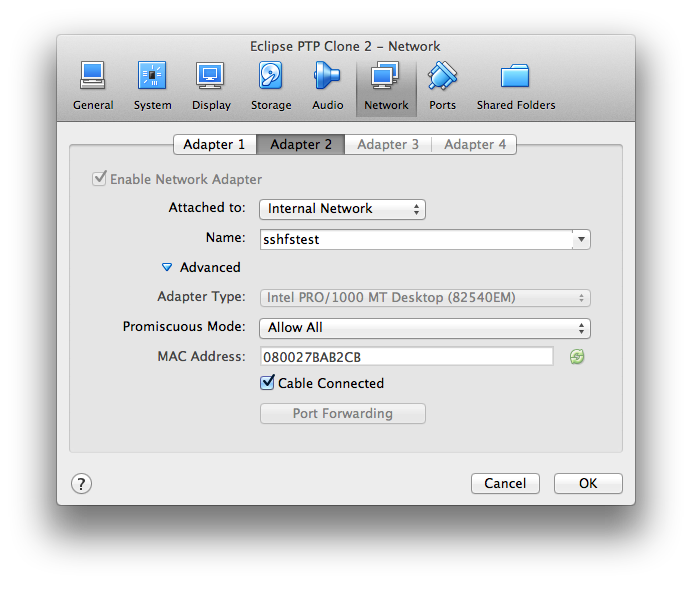This screenshot has height=600, width=700.
Task: Switch to Display settings
Action: (x=211, y=85)
